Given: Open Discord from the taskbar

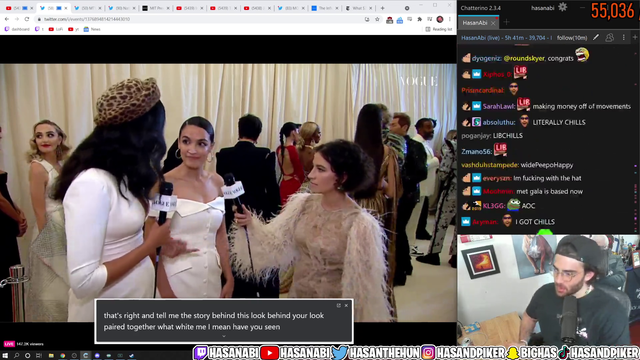Looking at the screenshot, I should tap(97, 356).
